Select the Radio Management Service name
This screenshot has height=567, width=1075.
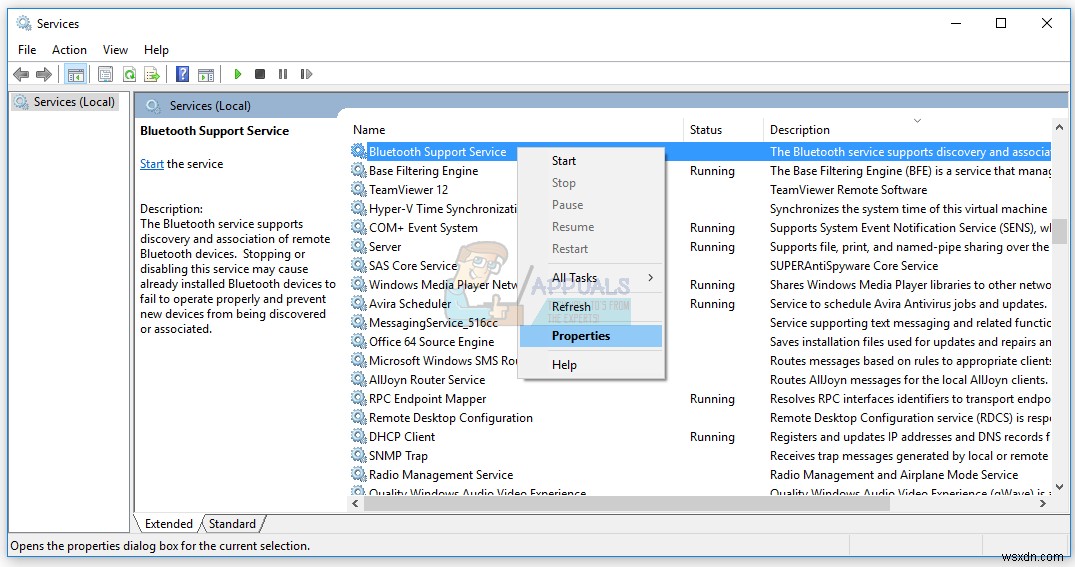[x=441, y=474]
